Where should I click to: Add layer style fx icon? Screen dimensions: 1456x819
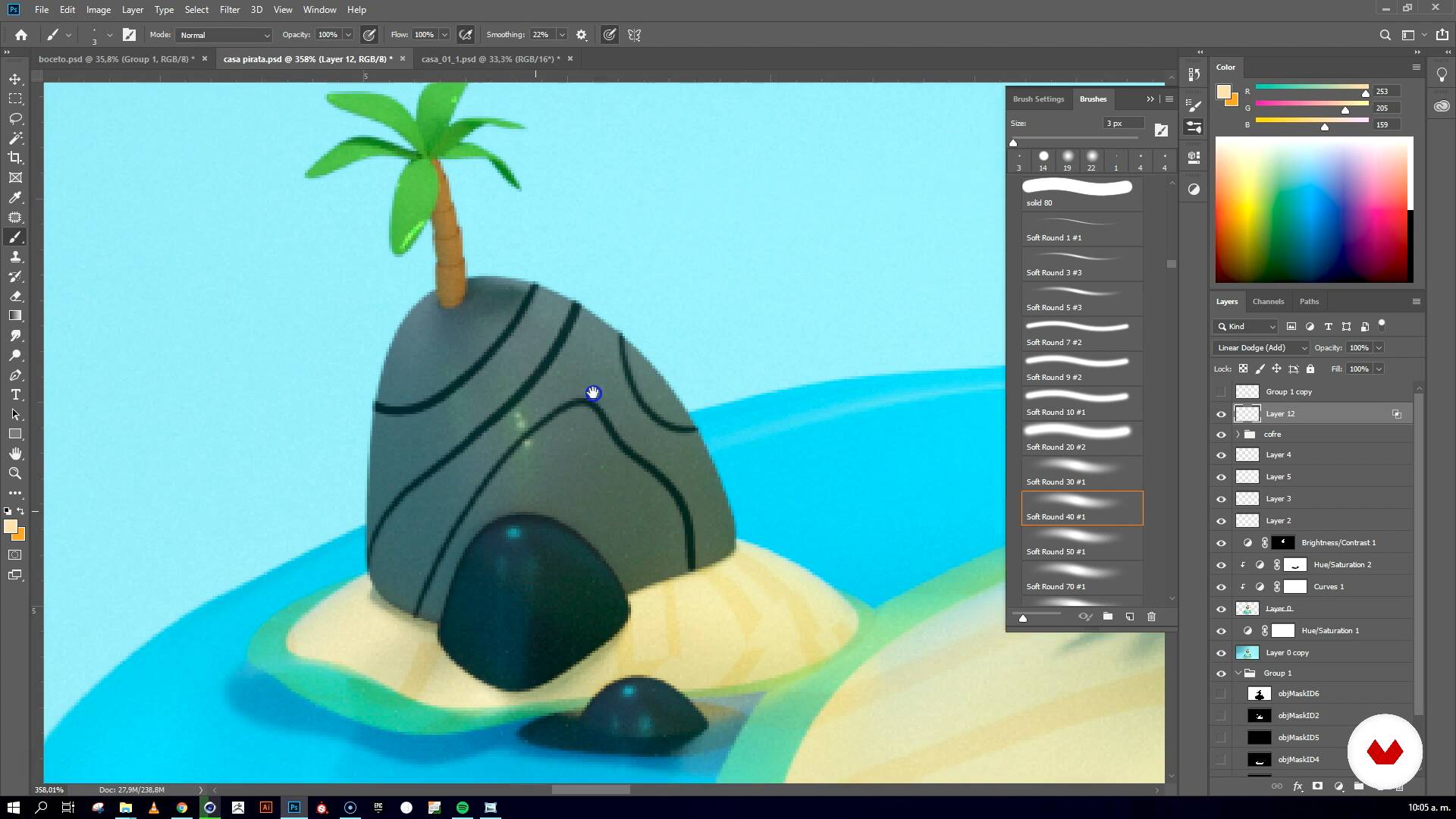(1298, 786)
